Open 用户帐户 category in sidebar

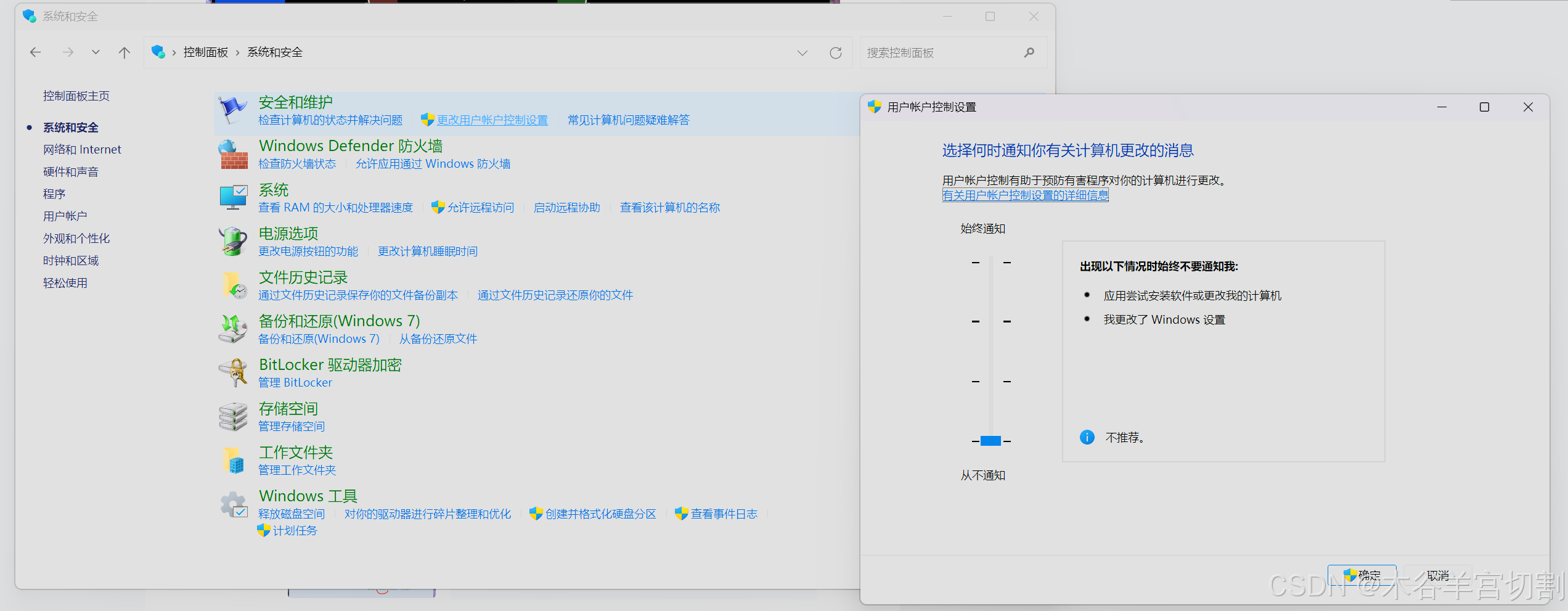pos(65,216)
